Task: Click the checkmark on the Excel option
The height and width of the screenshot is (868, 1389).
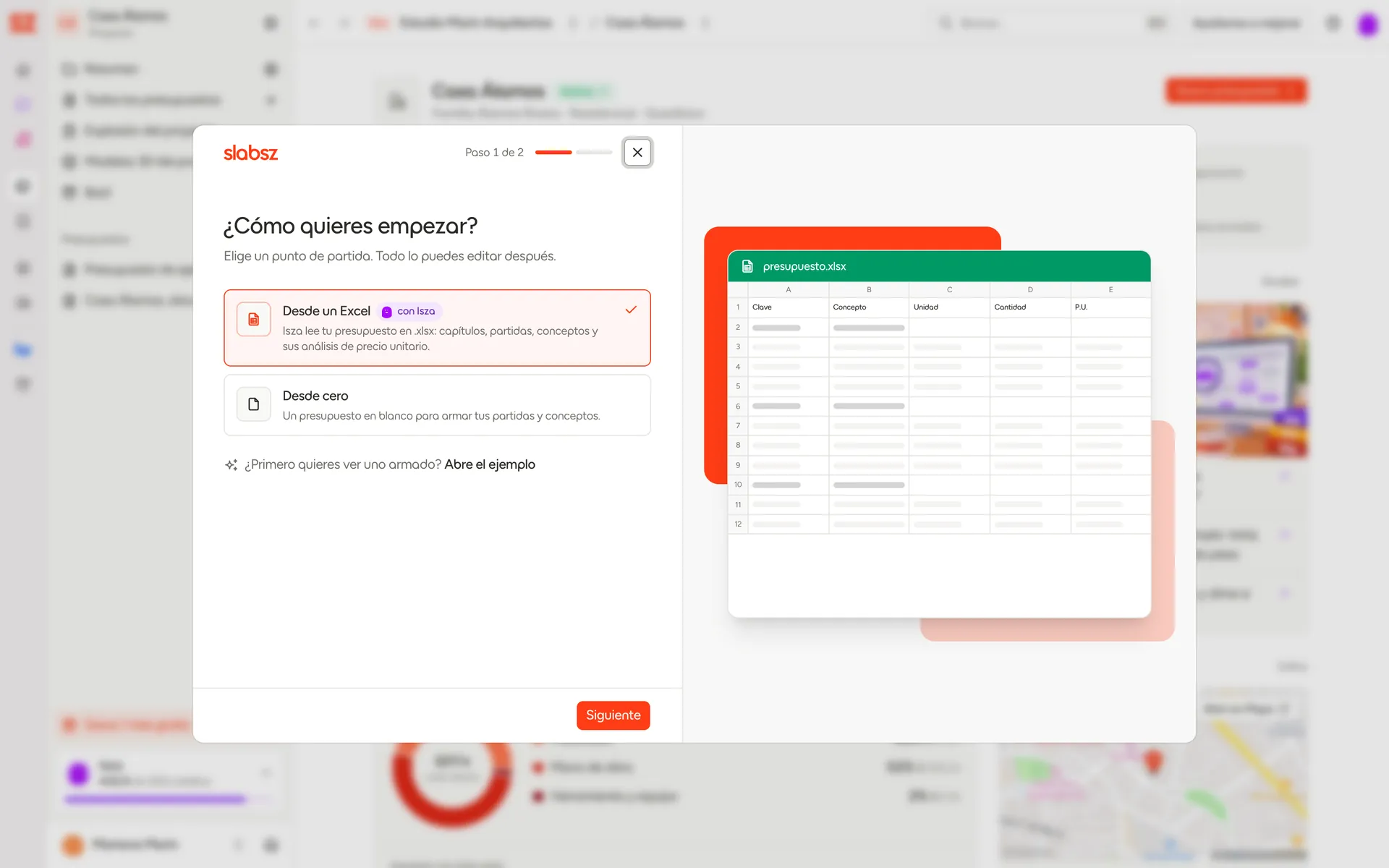Action: pyautogui.click(x=631, y=310)
